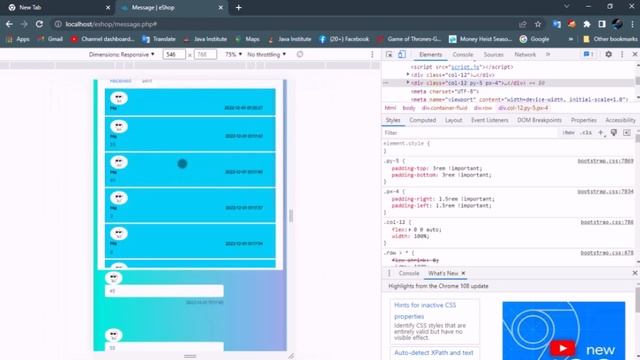640x360 pixels.
Task: Click the browser back arrow
Action: (x=9, y=24)
